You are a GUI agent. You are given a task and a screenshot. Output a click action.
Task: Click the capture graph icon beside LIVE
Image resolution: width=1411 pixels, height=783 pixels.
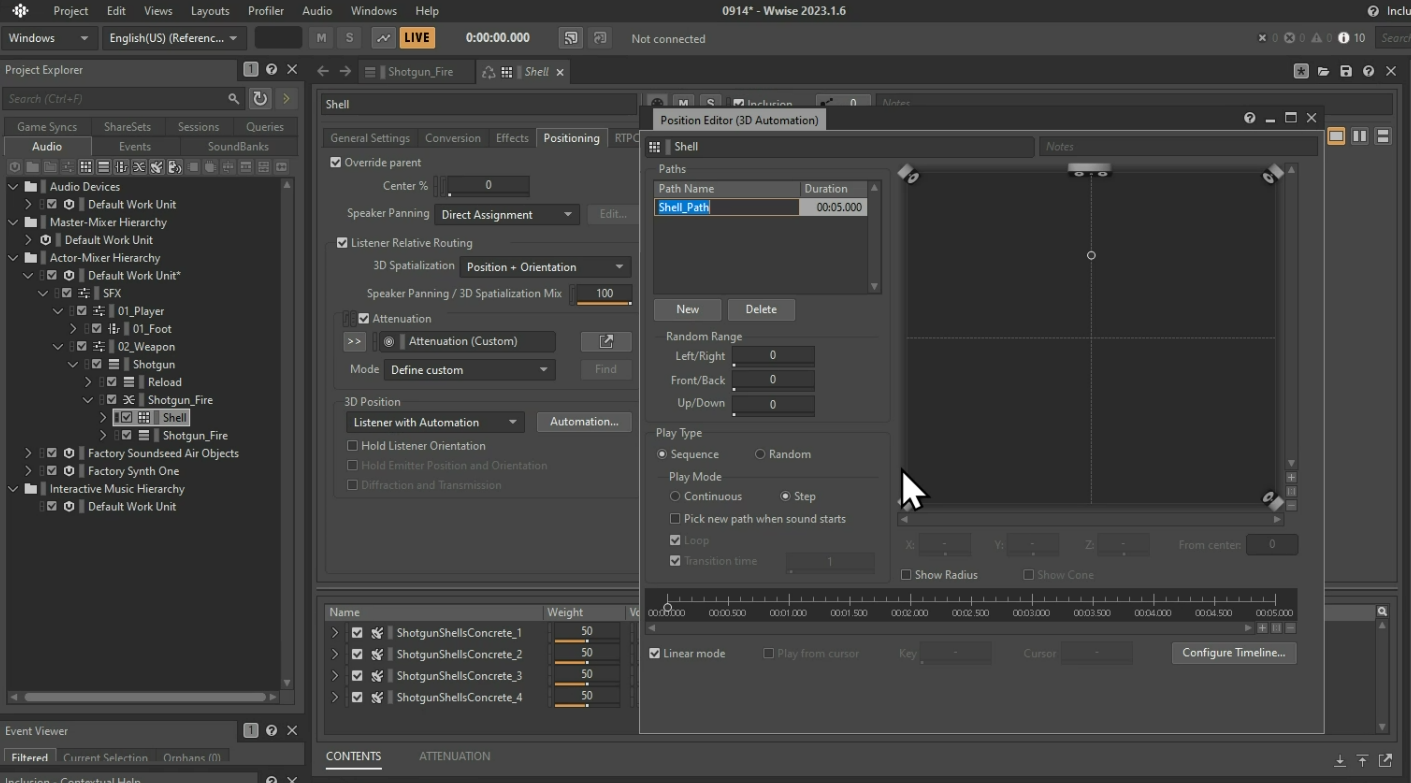tap(383, 38)
